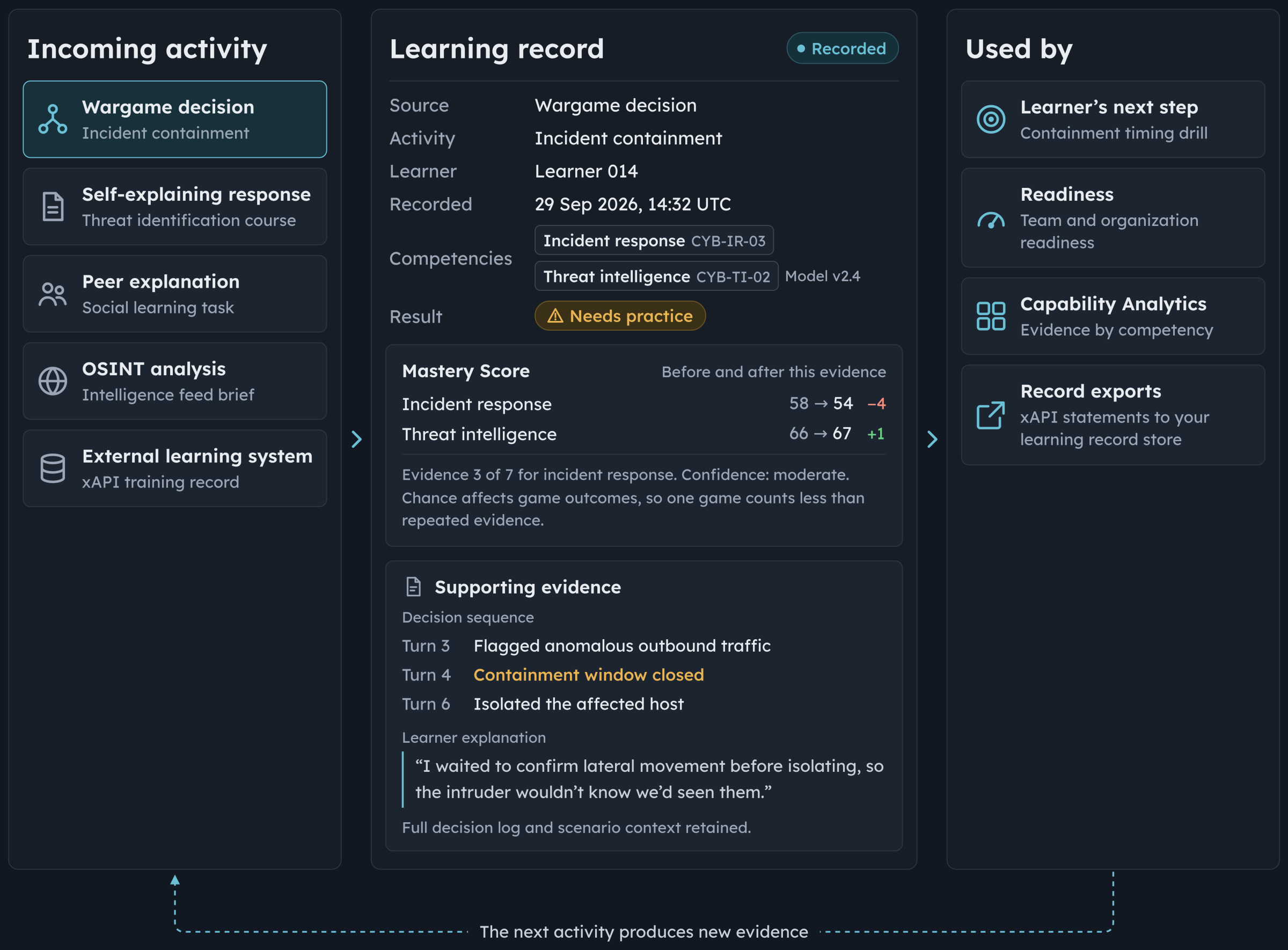Click the Learner's next step target icon
The image size is (1288, 950).
pos(991,119)
